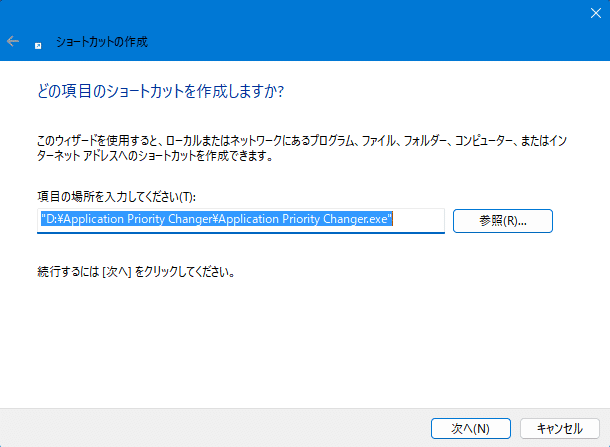Click the shortcut wizard icon beside the title
The image size is (610, 447).
tap(38, 46)
